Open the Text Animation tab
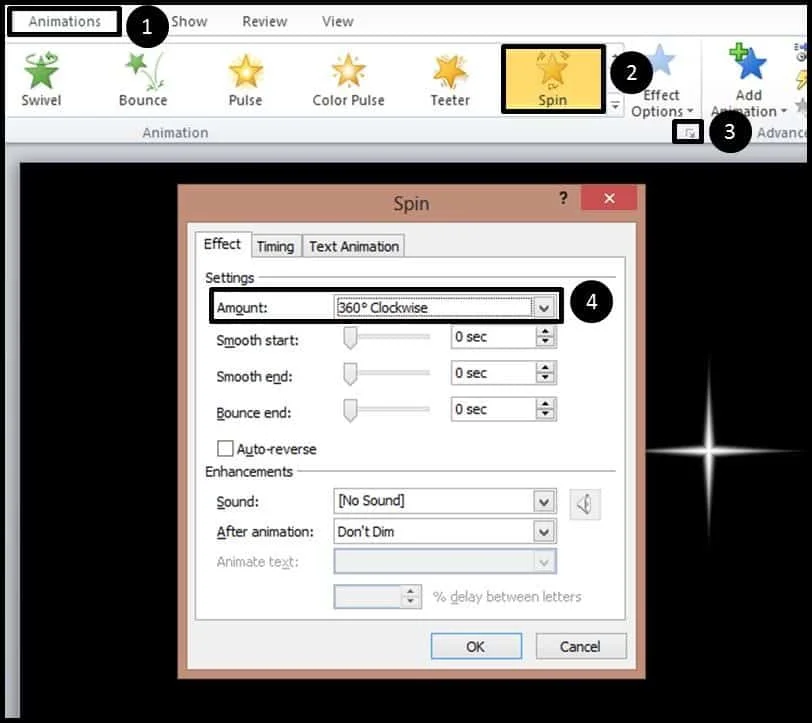812x723 pixels. [354, 246]
